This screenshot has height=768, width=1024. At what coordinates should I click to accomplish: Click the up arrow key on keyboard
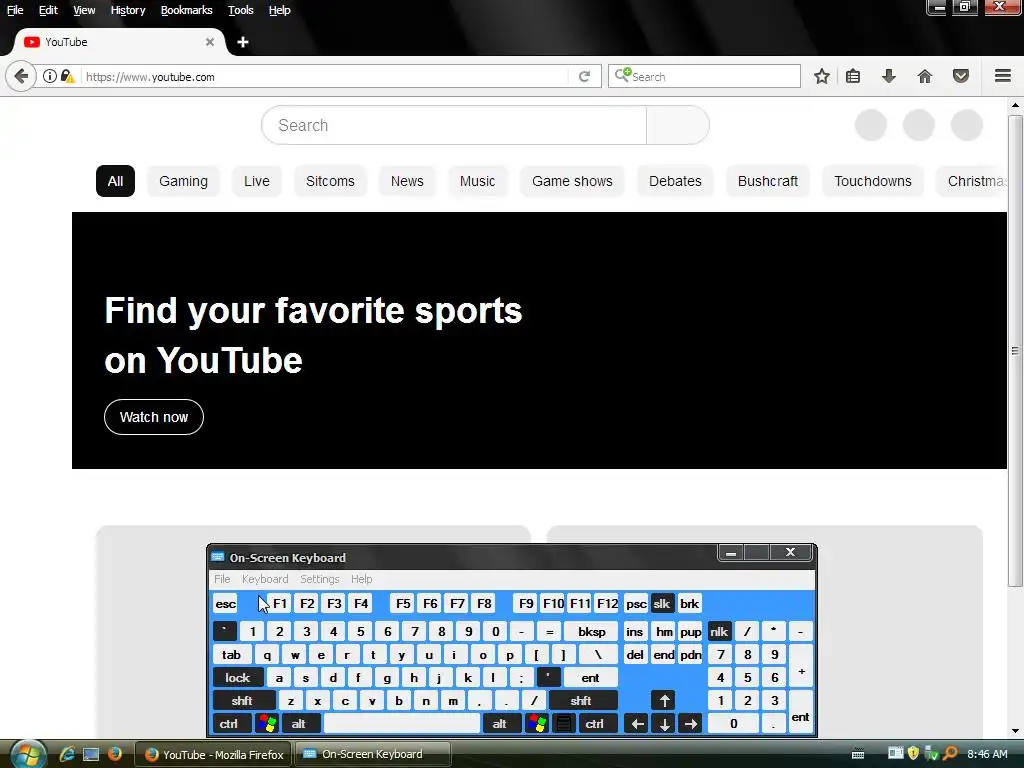(664, 701)
